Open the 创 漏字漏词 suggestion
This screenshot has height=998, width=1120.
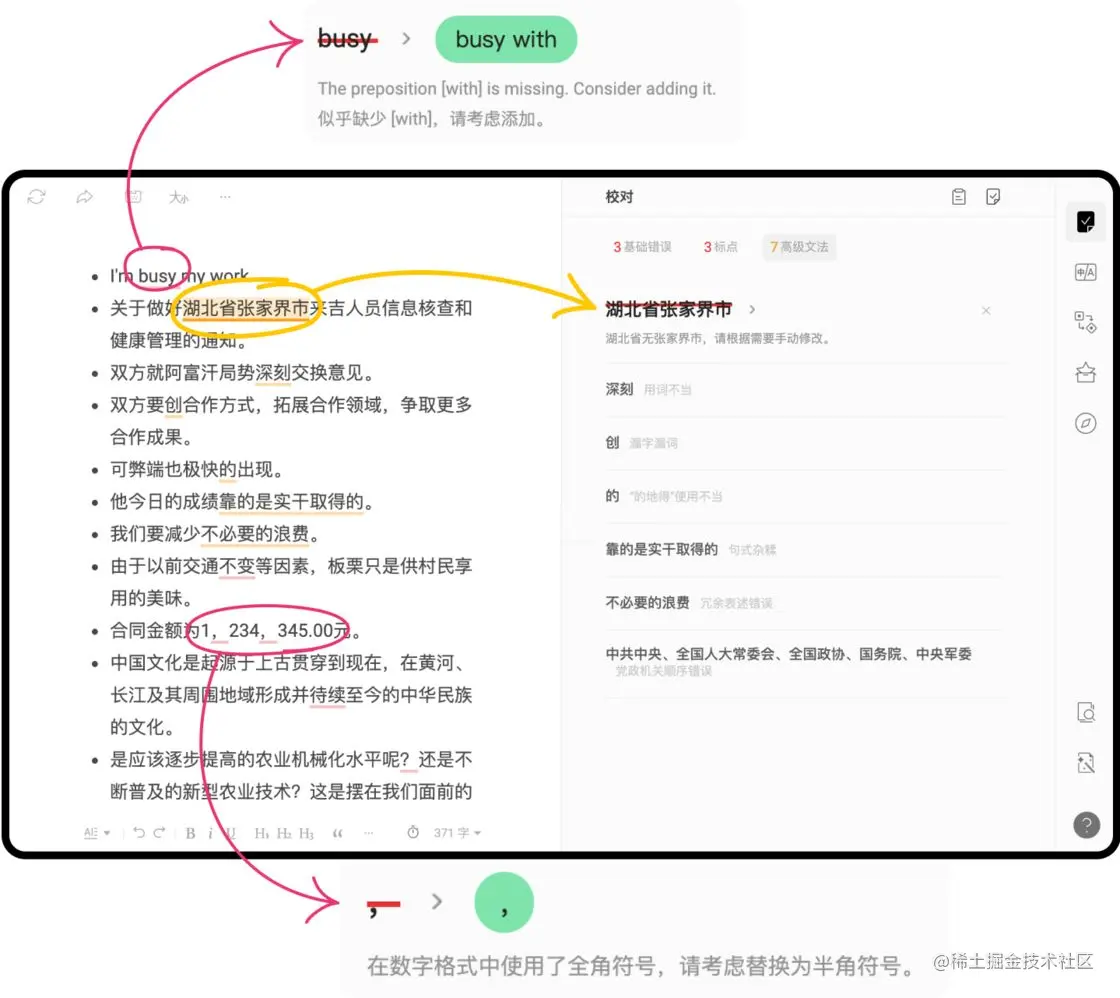806,443
